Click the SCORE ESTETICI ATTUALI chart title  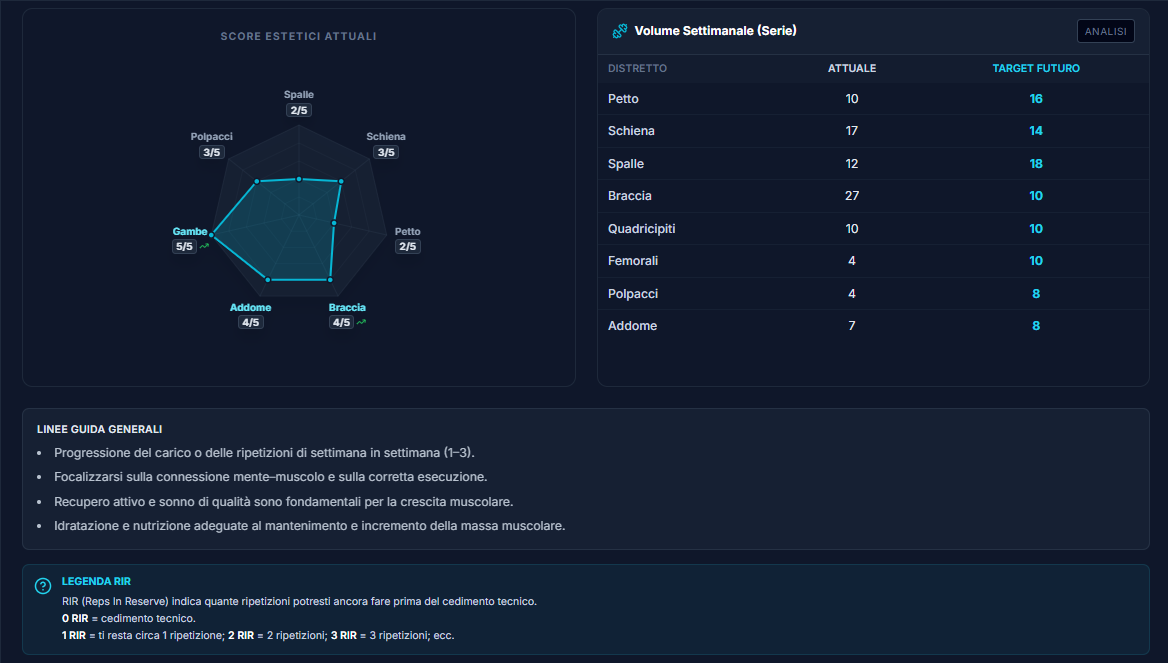pos(298,36)
